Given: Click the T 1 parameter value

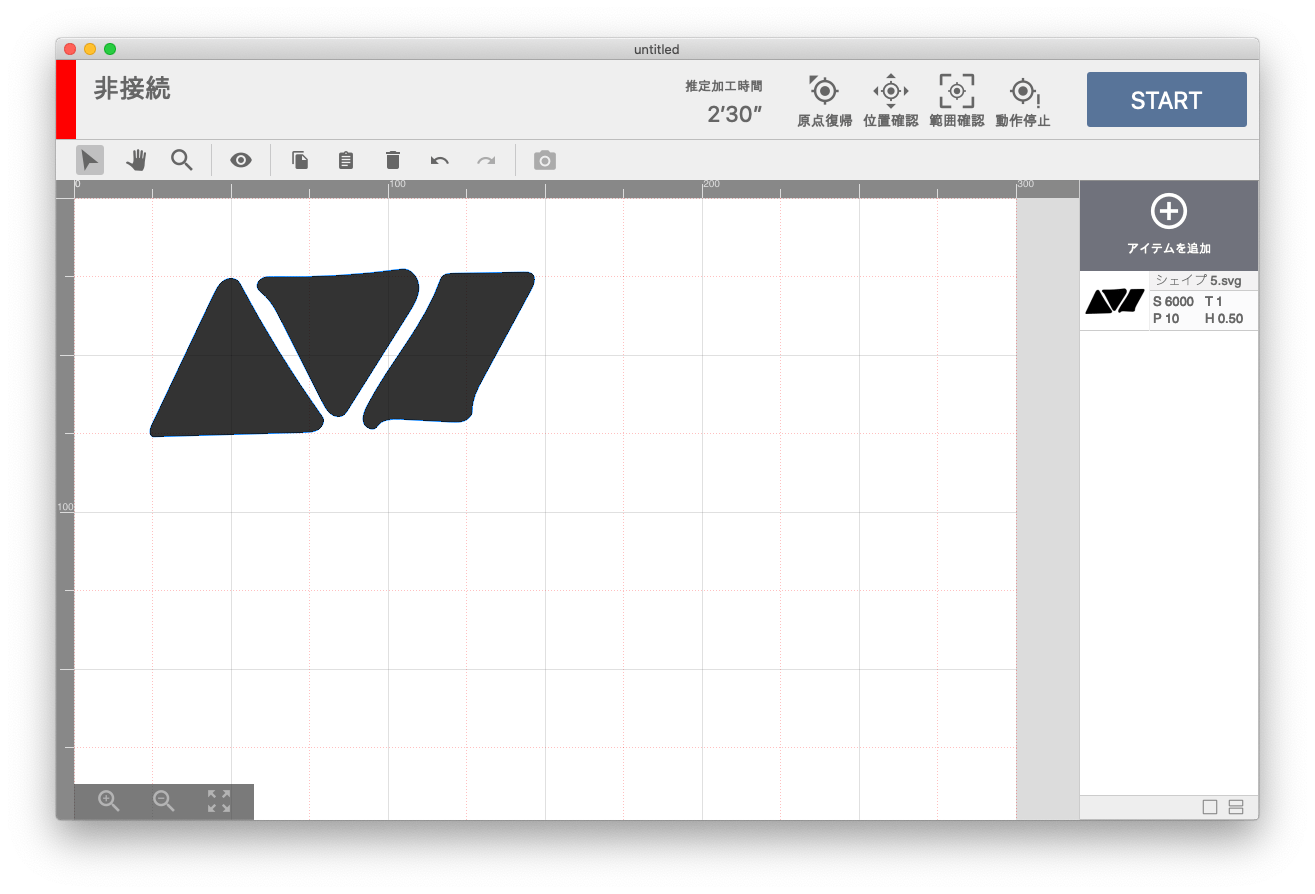Looking at the screenshot, I should [1214, 302].
